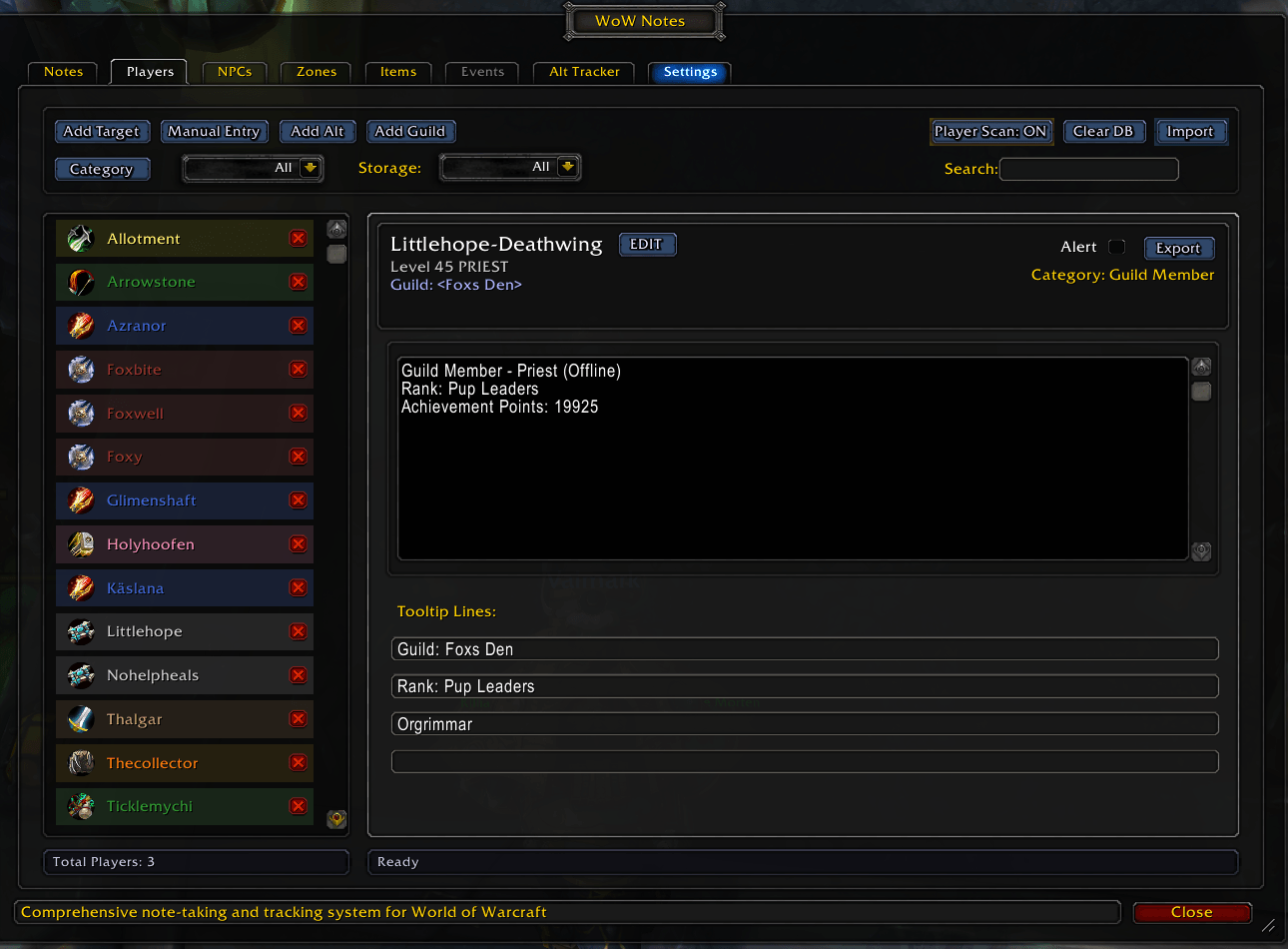The image size is (1288, 949).
Task: Click the player list scrollbar thumb
Action: [x=337, y=254]
